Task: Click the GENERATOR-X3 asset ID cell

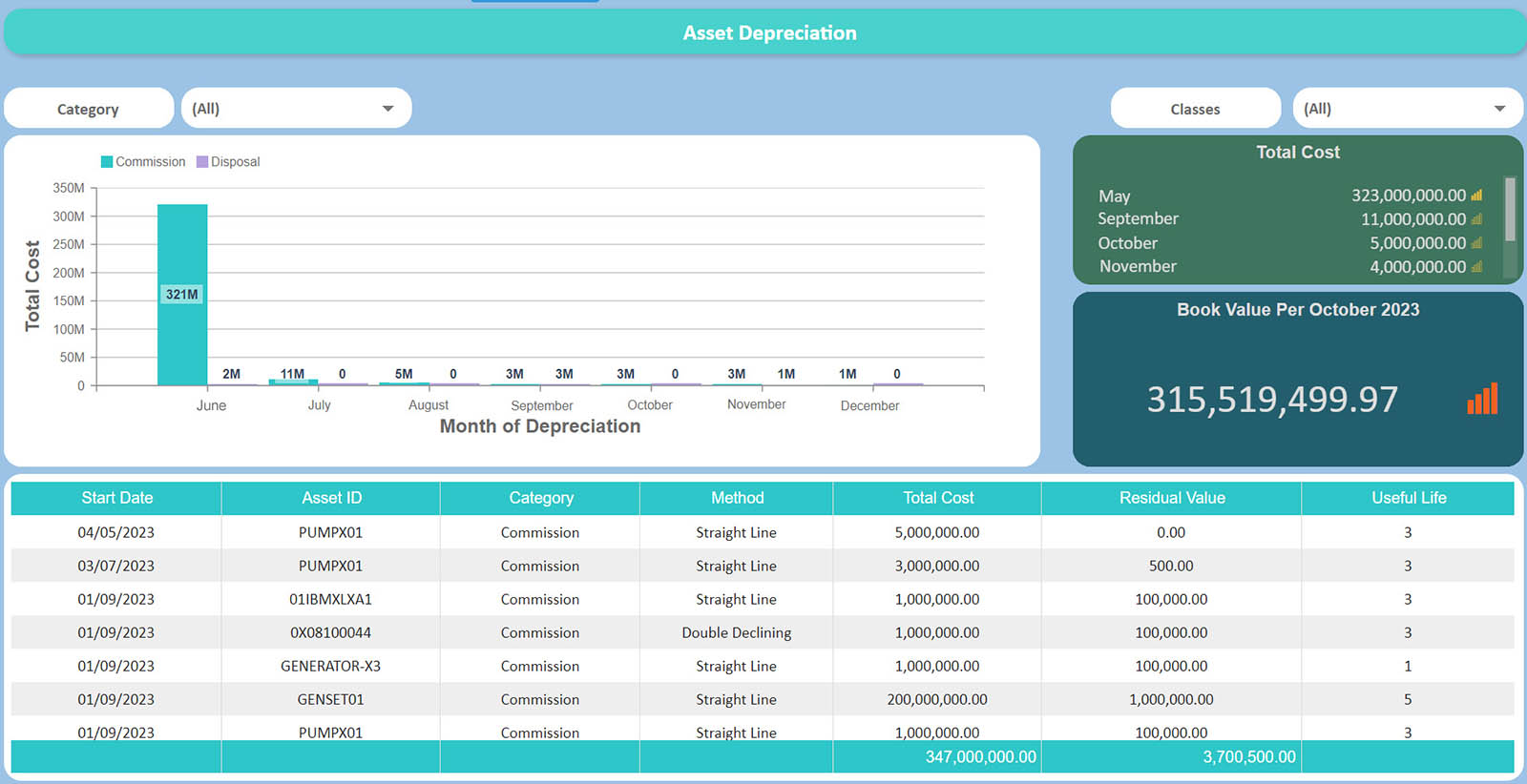Action: pyautogui.click(x=330, y=666)
